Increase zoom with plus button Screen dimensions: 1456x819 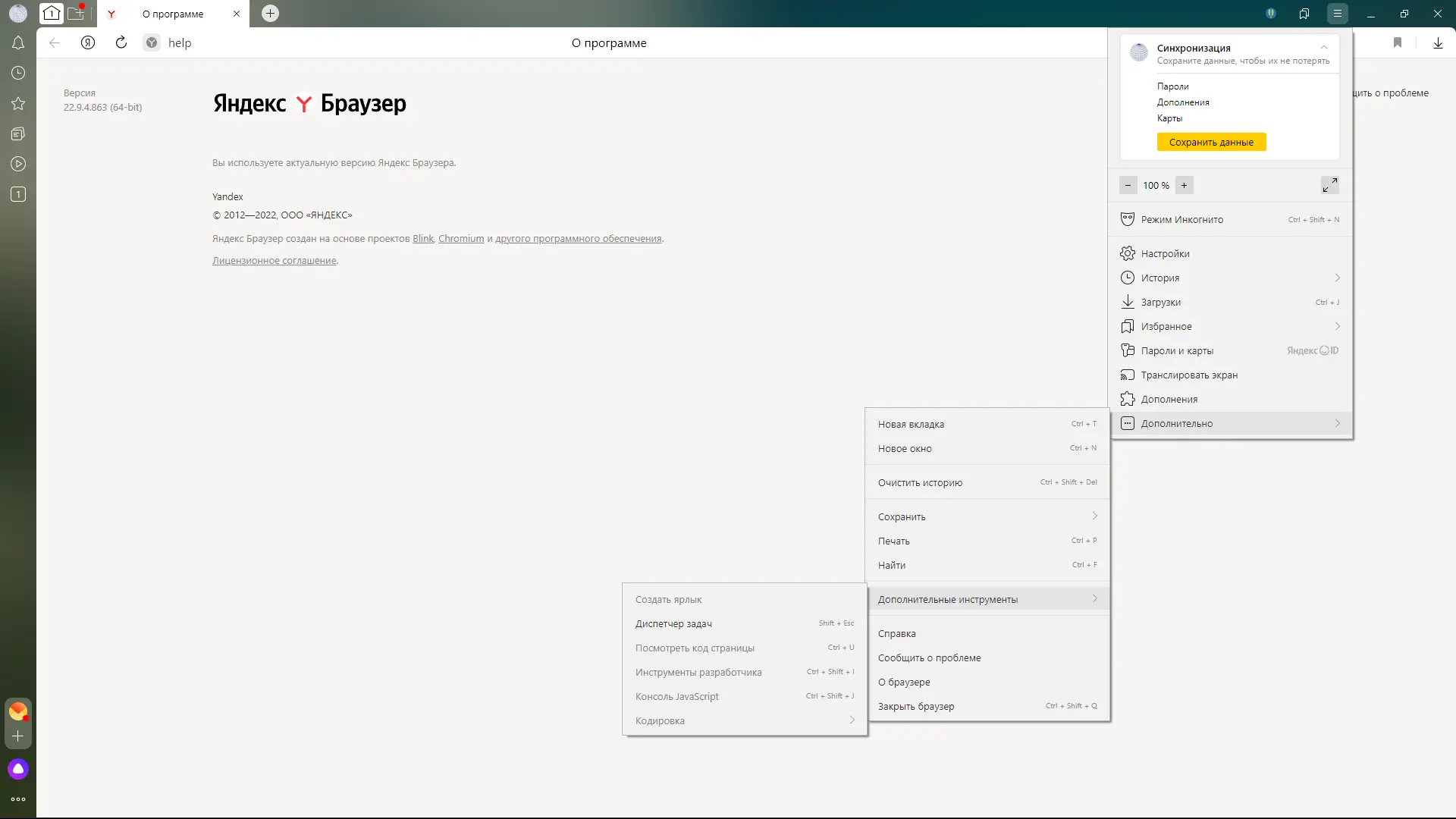click(x=1184, y=185)
